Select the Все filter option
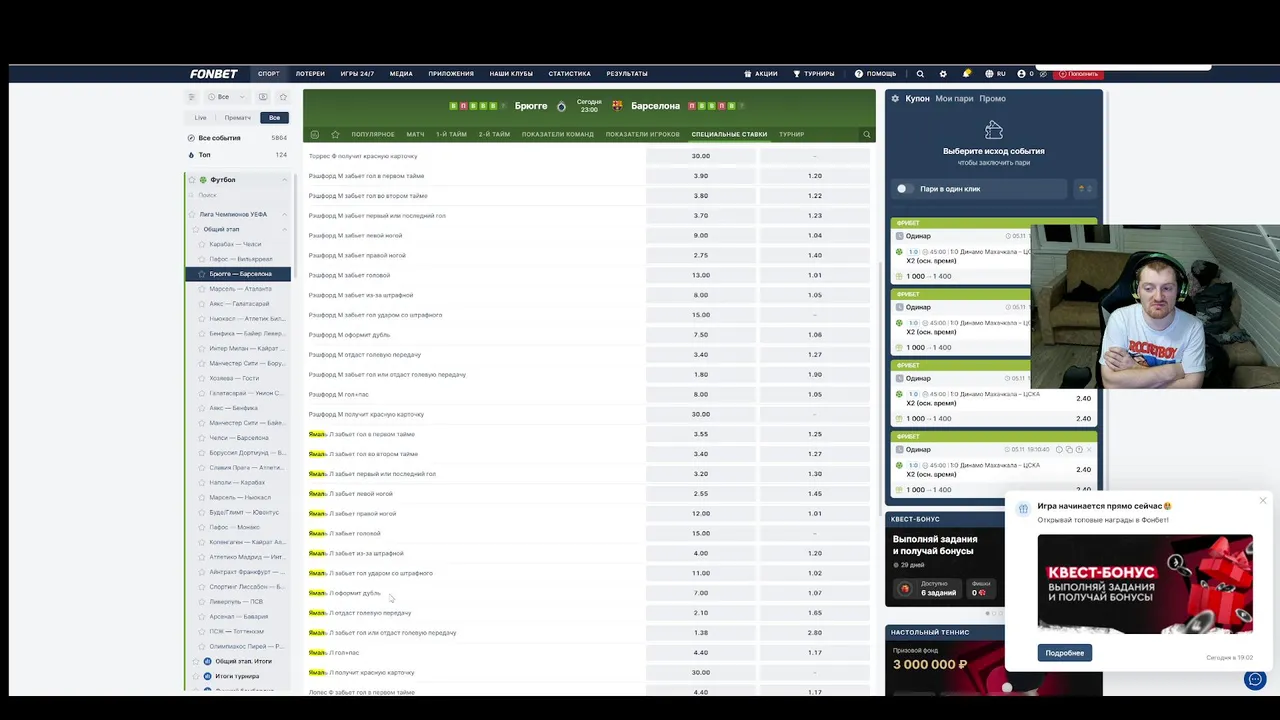The image size is (1280, 720). point(274,118)
